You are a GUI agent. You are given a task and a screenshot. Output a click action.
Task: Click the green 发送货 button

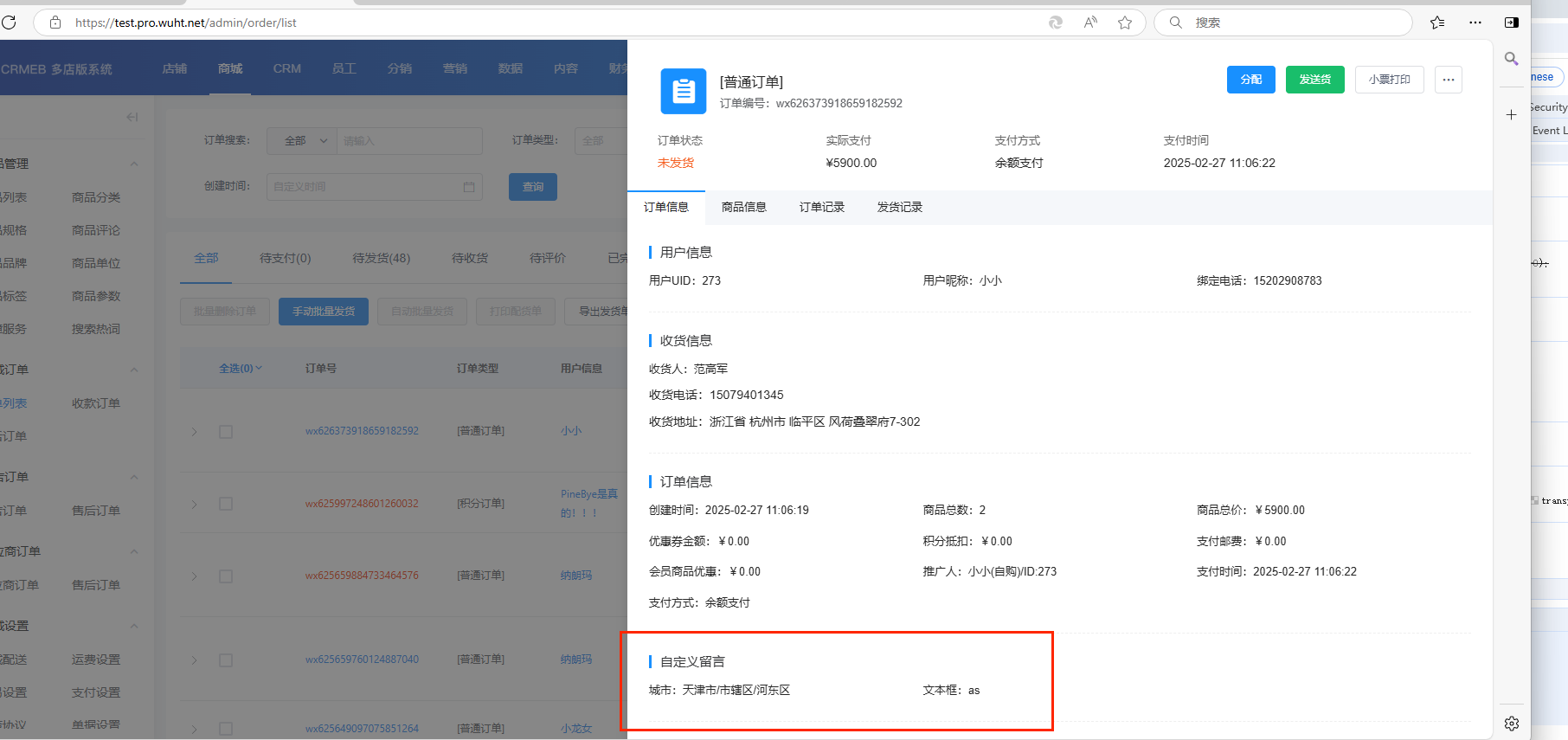coord(1315,80)
